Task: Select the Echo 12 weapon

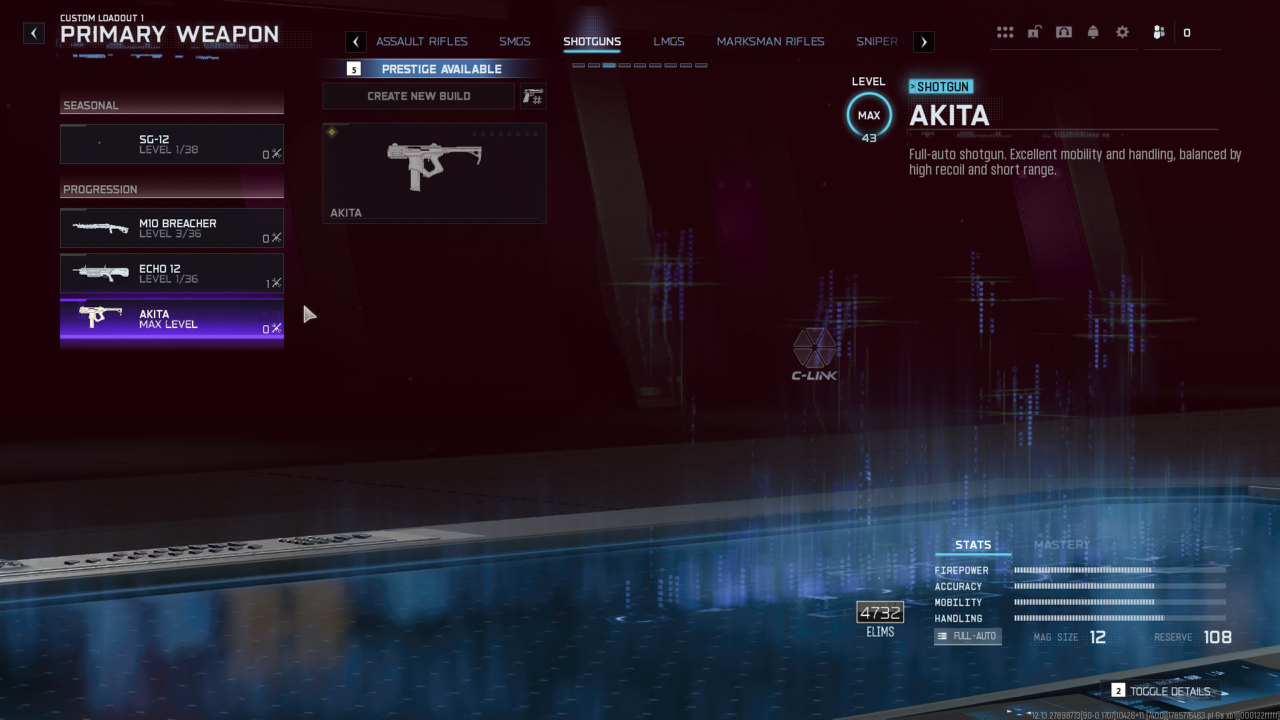Action: (172, 273)
